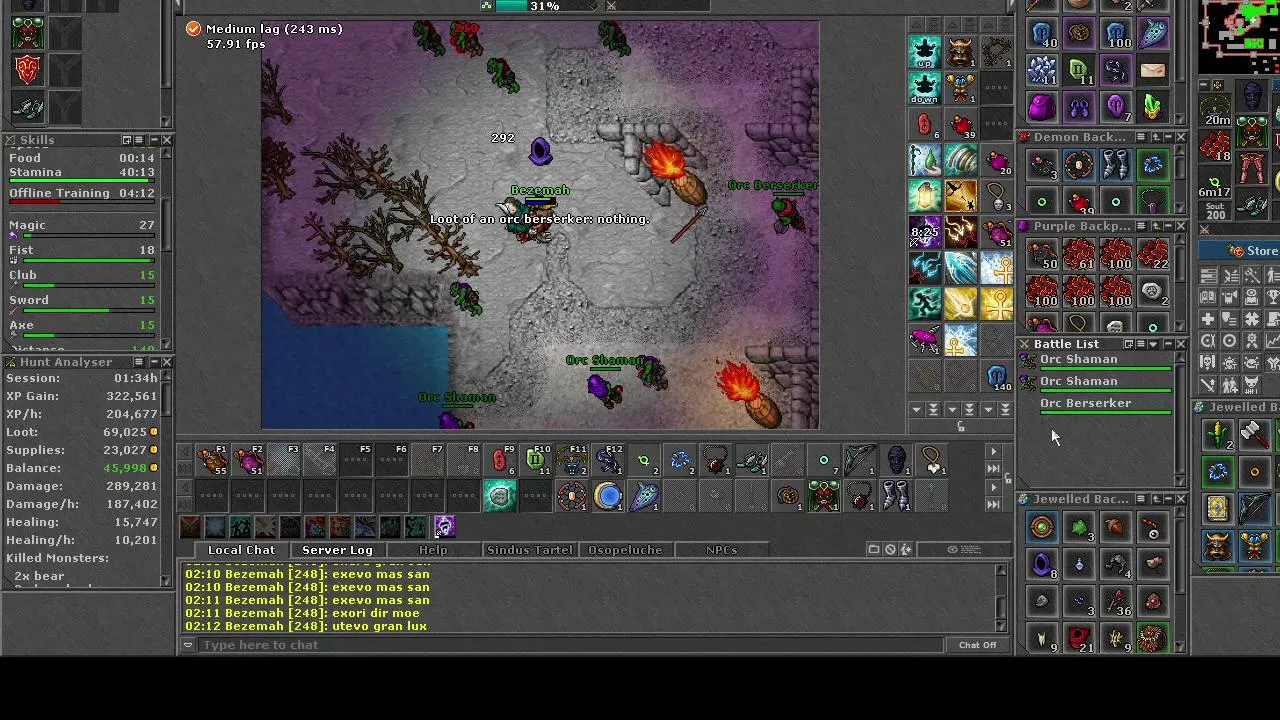The image size is (1280, 720).
Task: Click the 'utevo gran lux' chat line
Action: [x=306, y=626]
